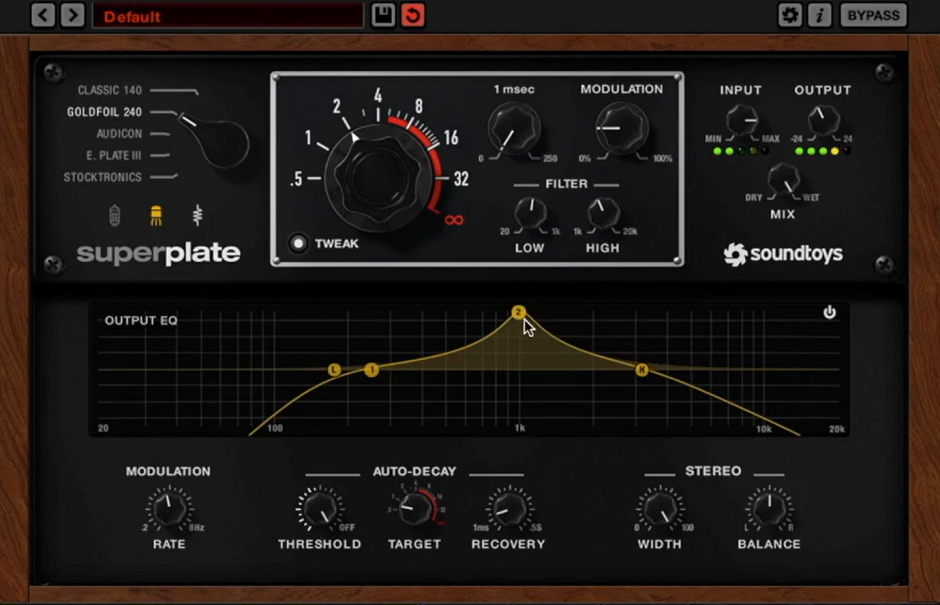The height and width of the screenshot is (605, 940).
Task: Toggle the TWEAK panel button
Action: point(298,243)
